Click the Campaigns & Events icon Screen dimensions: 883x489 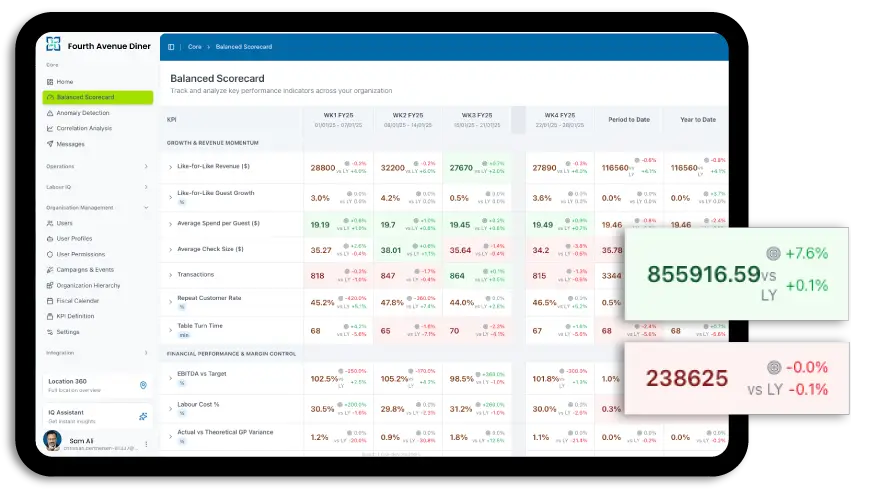(x=50, y=270)
